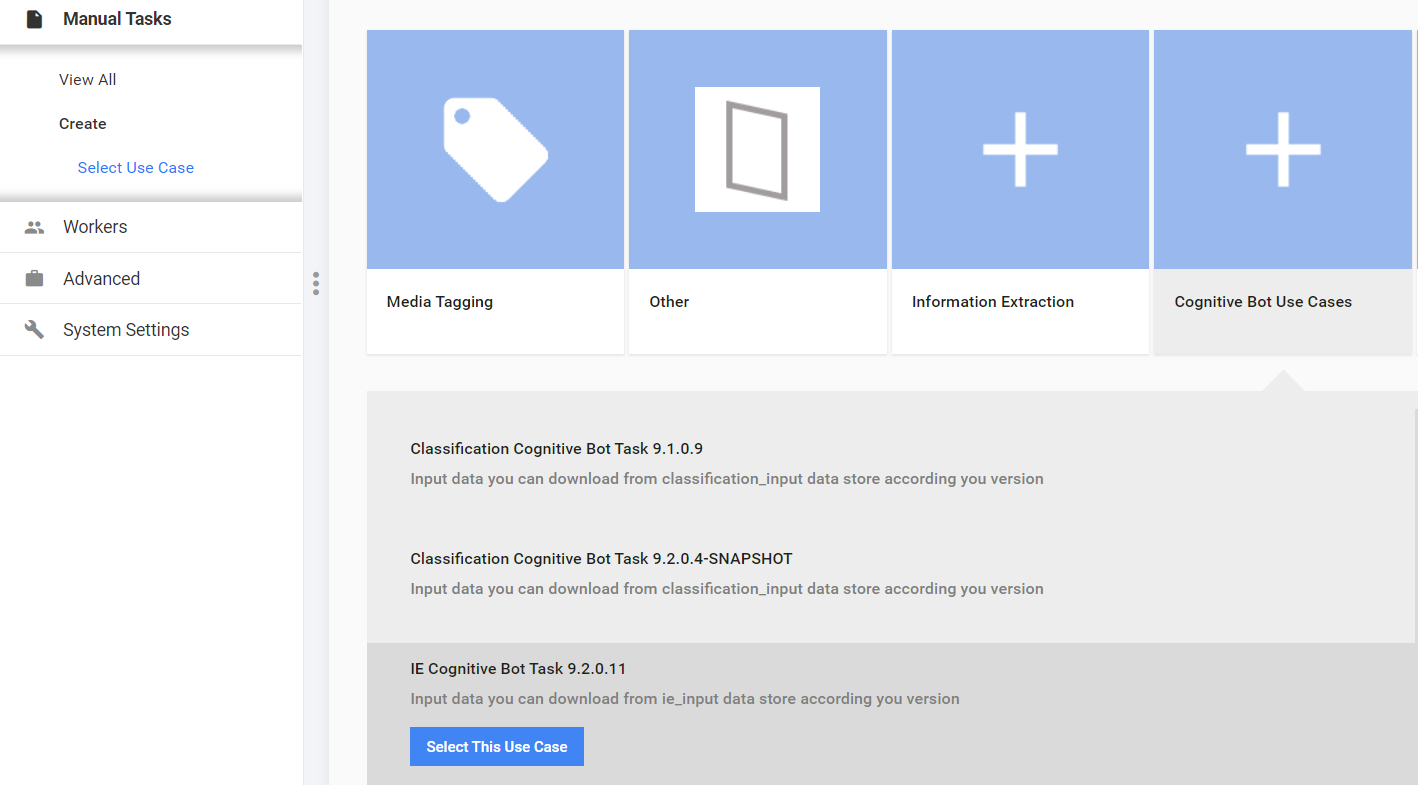
Task: Click the Manual Tasks document icon
Action: (34, 19)
